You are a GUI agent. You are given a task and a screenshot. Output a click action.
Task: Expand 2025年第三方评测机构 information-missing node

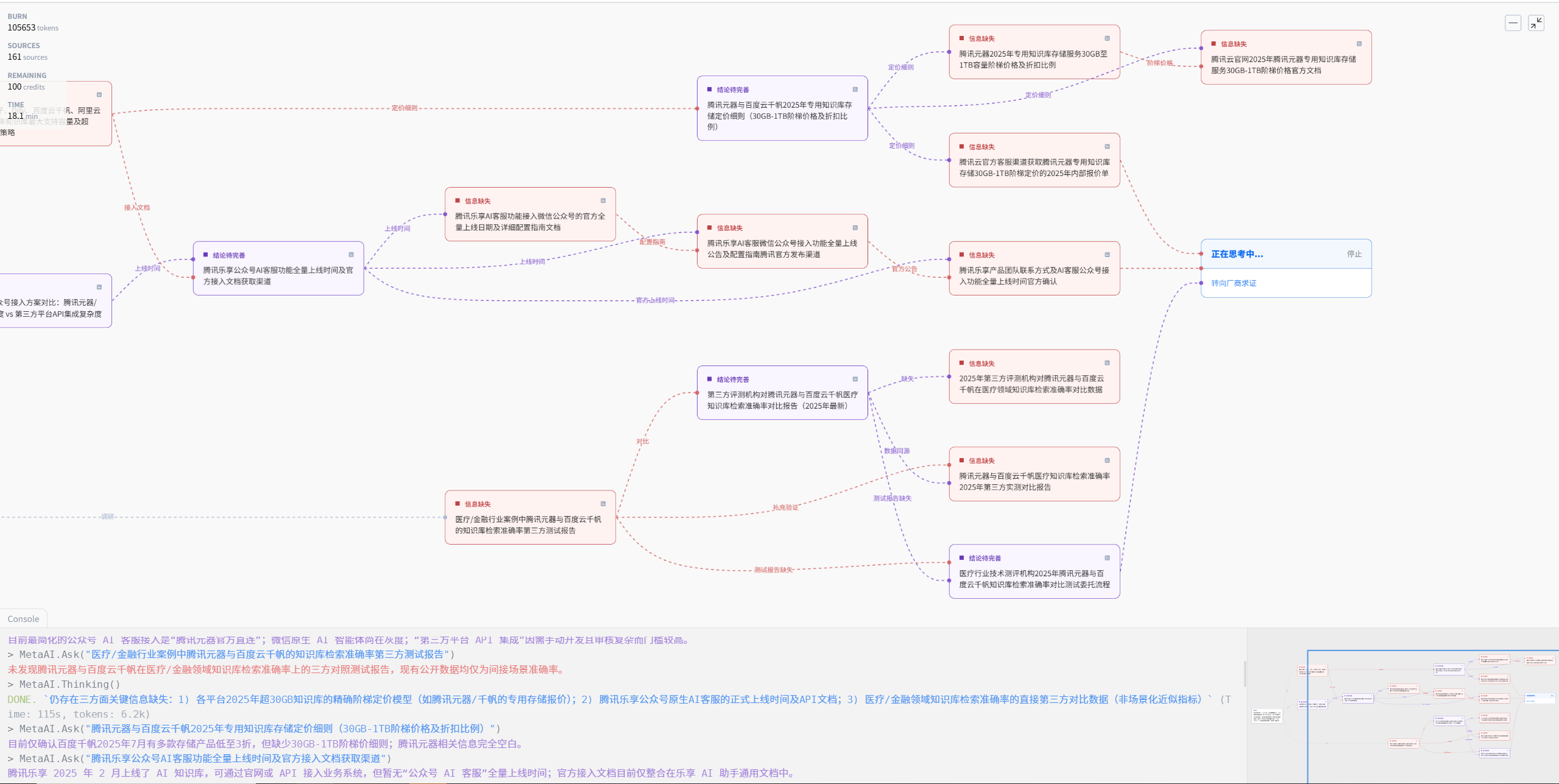point(1107,363)
